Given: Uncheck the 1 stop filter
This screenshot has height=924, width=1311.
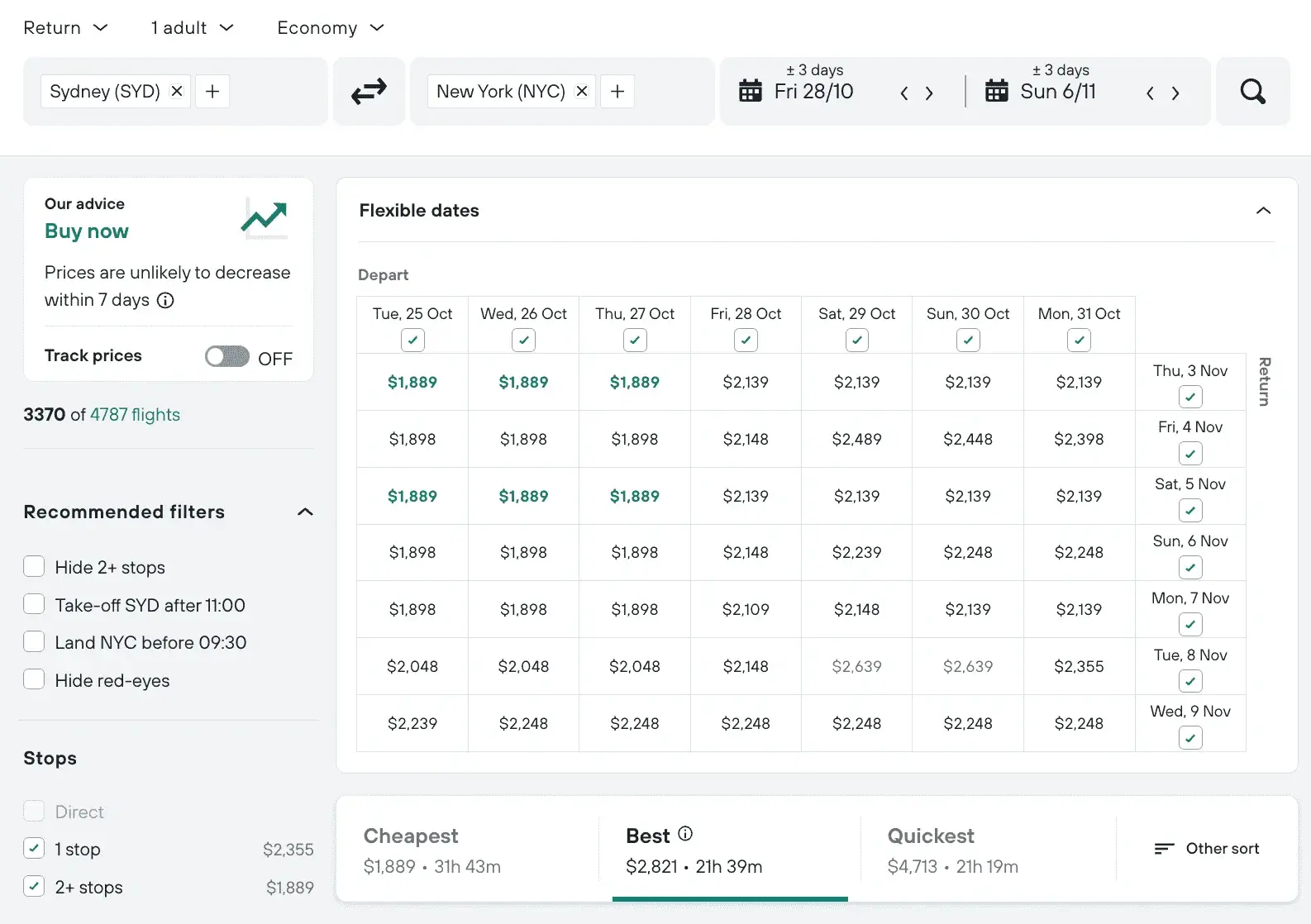Looking at the screenshot, I should click(x=34, y=849).
